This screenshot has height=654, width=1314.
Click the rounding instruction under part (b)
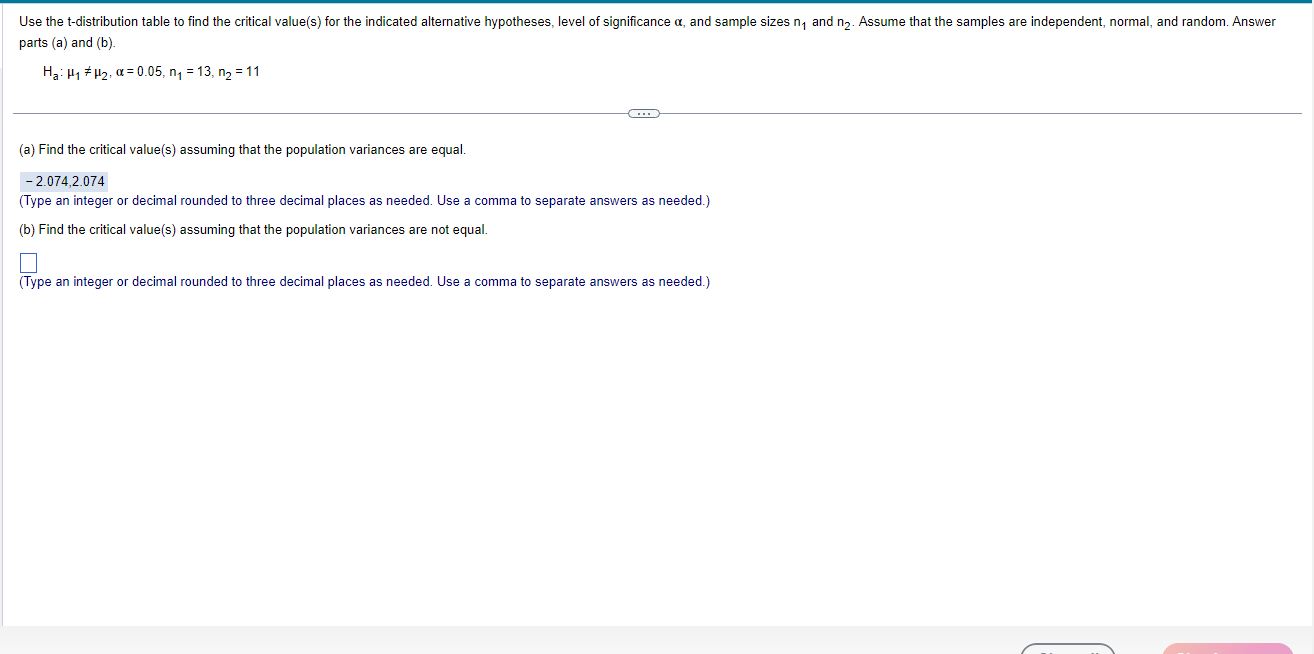[363, 281]
